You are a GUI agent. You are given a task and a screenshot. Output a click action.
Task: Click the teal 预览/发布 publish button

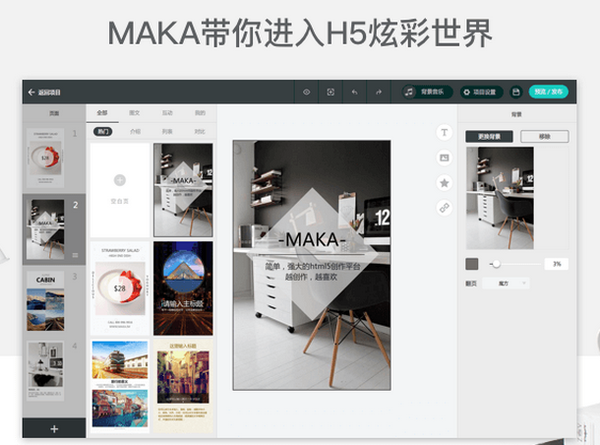coord(548,92)
